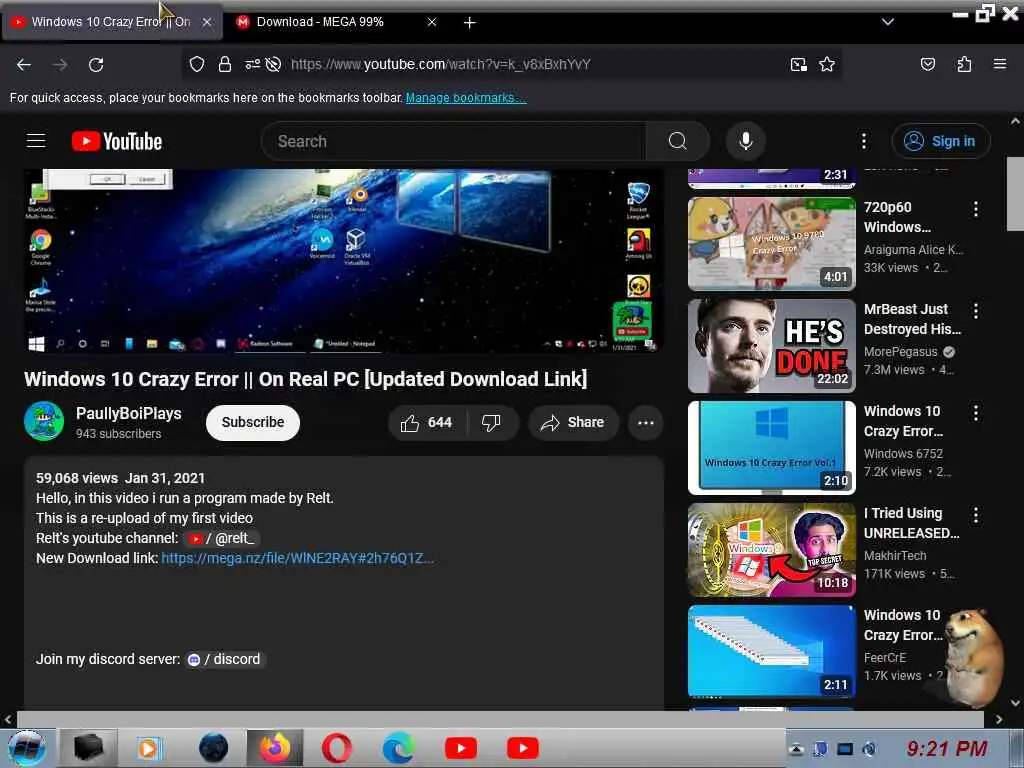Open menu for MrBeast Just Destroyed video
1024x768 pixels.
[x=976, y=311]
